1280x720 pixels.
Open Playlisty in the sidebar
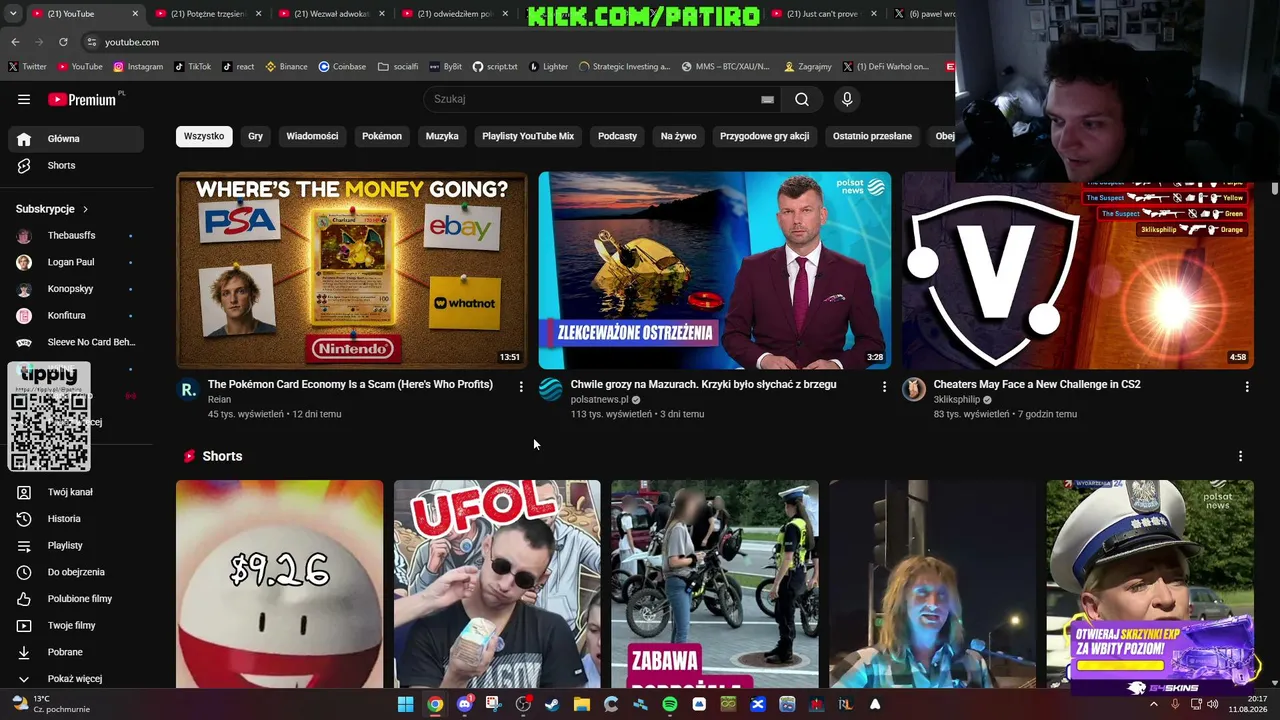pyautogui.click(x=76, y=546)
